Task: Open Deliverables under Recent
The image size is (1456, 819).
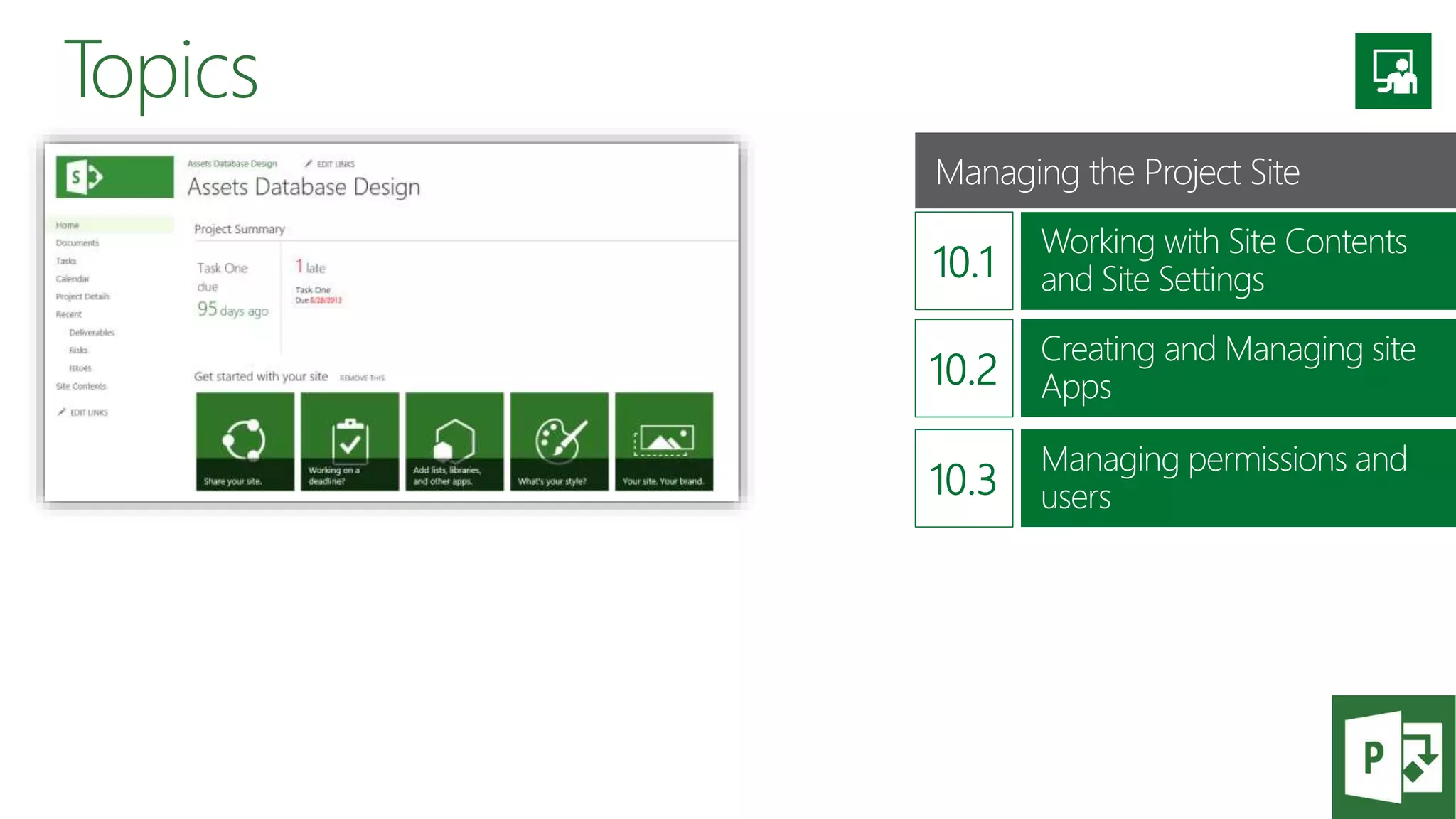Action: pos(92,333)
